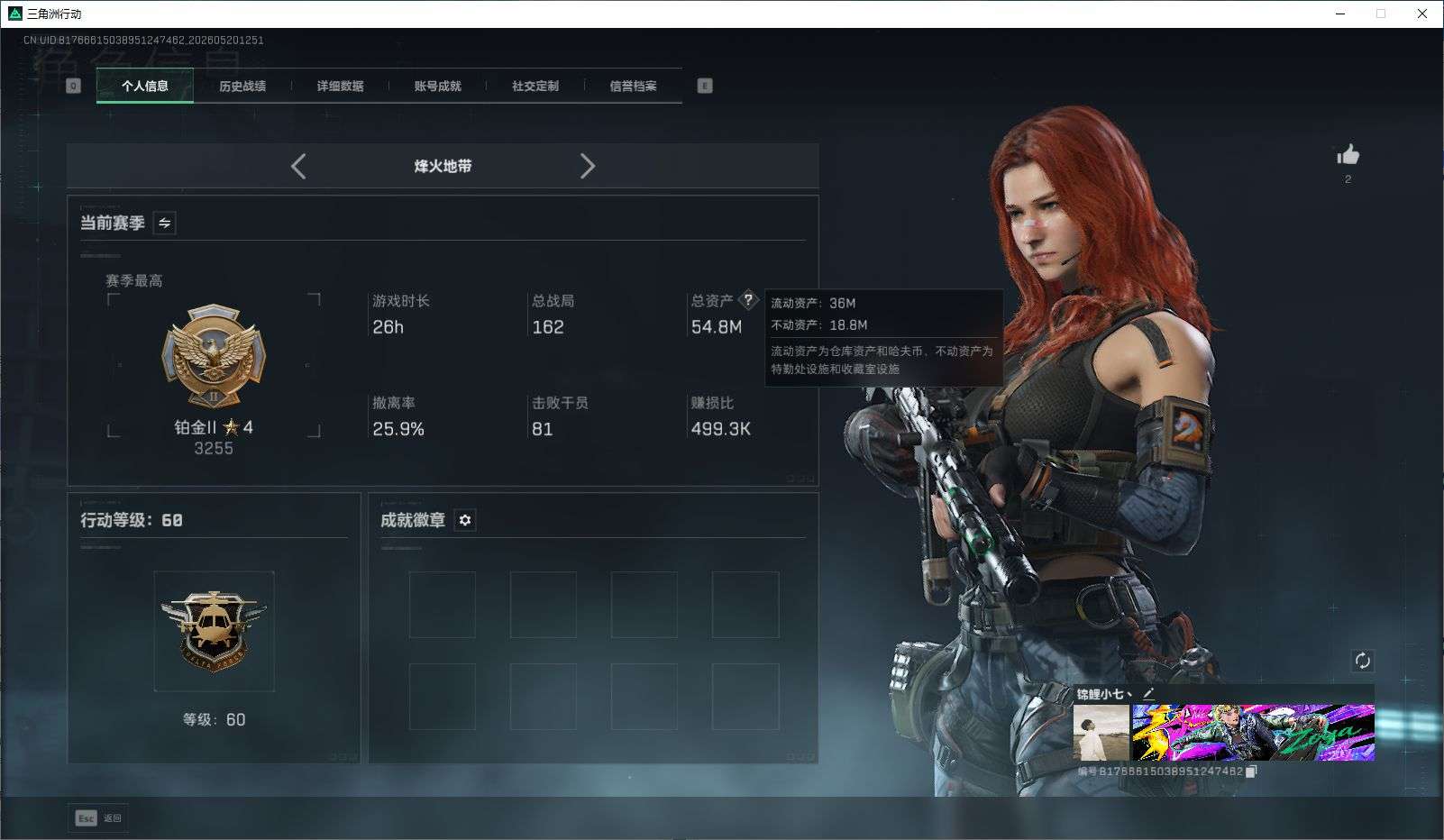Switch to next game mode with right chevron
Image resolution: width=1444 pixels, height=840 pixels.
pos(588,166)
